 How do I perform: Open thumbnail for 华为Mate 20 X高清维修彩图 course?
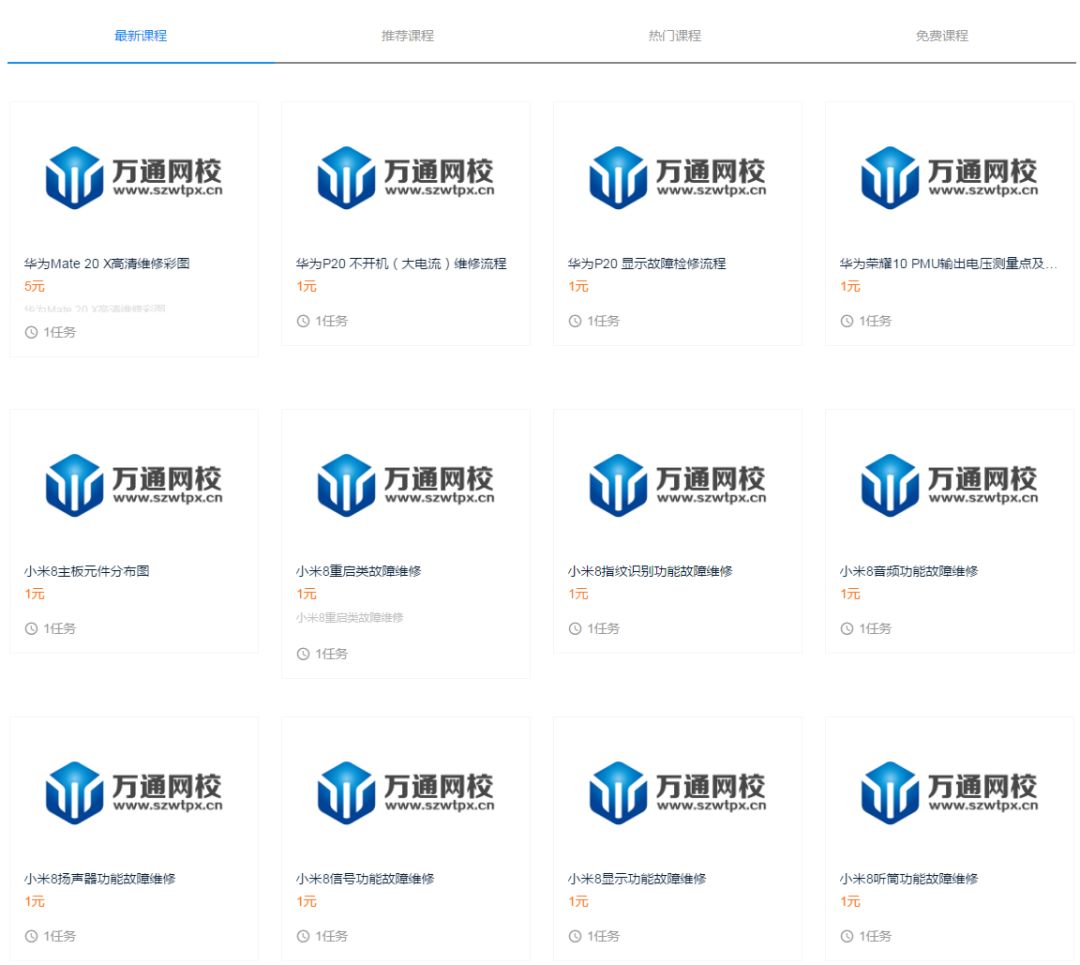pyautogui.click(x=134, y=177)
